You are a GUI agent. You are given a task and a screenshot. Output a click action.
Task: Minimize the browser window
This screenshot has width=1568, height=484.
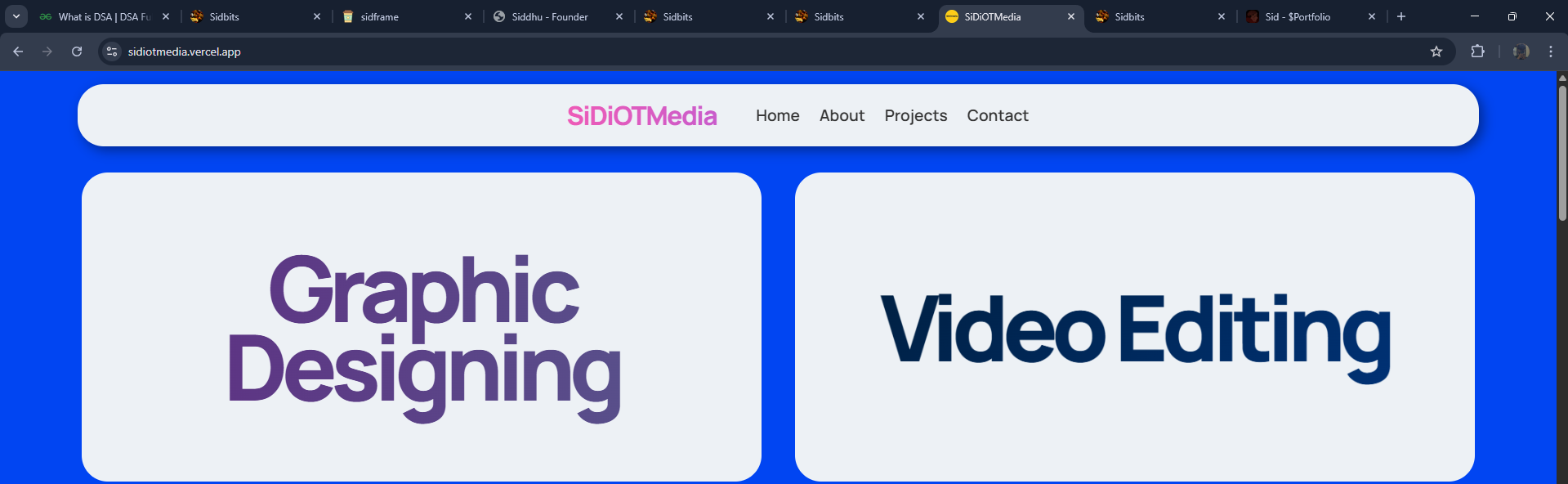tap(1475, 16)
